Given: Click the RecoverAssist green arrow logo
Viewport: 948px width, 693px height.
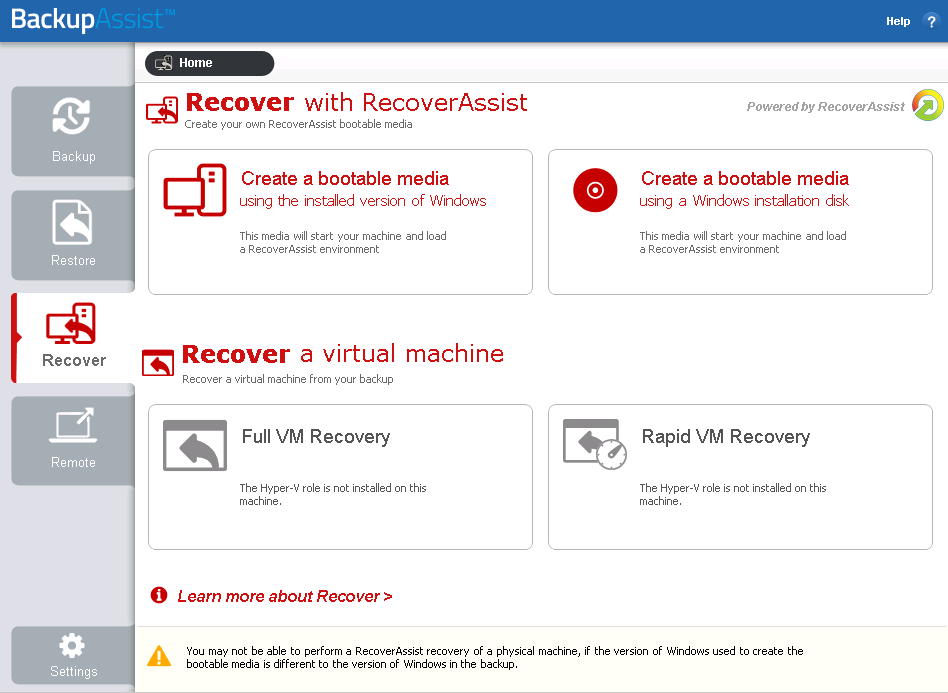Looking at the screenshot, I should [927, 105].
